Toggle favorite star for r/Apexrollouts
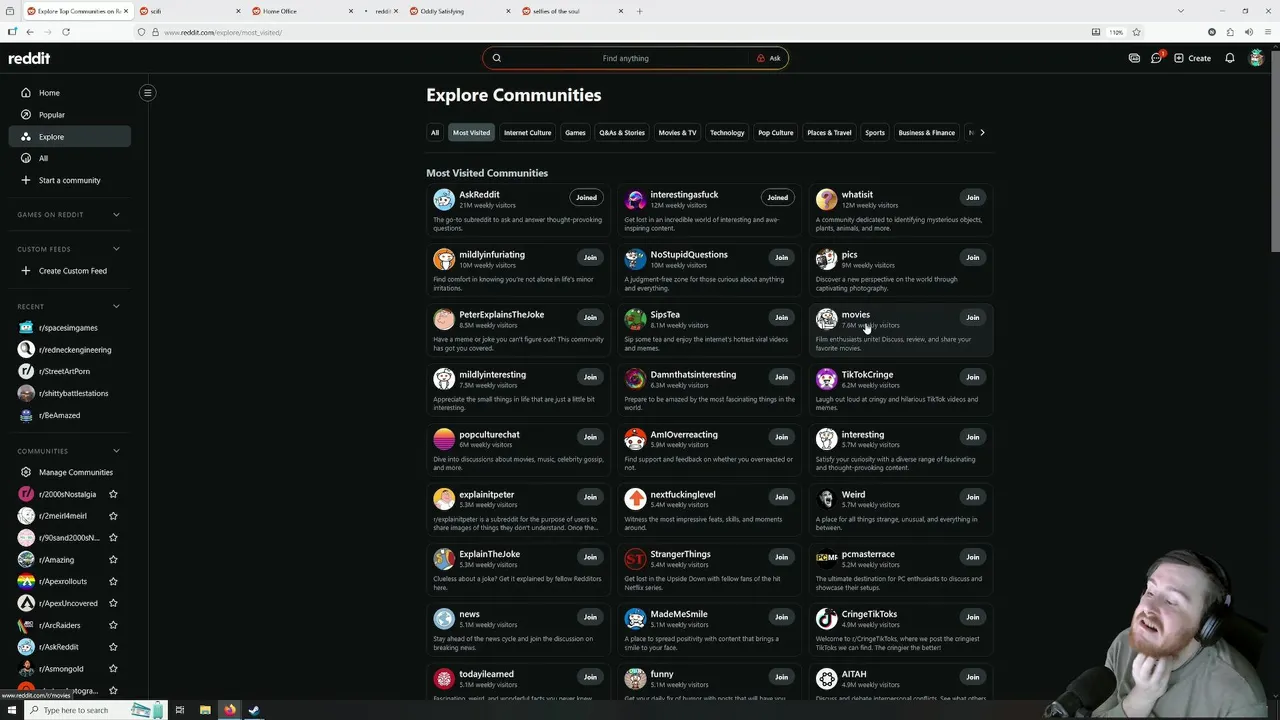This screenshot has height=720, width=1280. click(113, 581)
